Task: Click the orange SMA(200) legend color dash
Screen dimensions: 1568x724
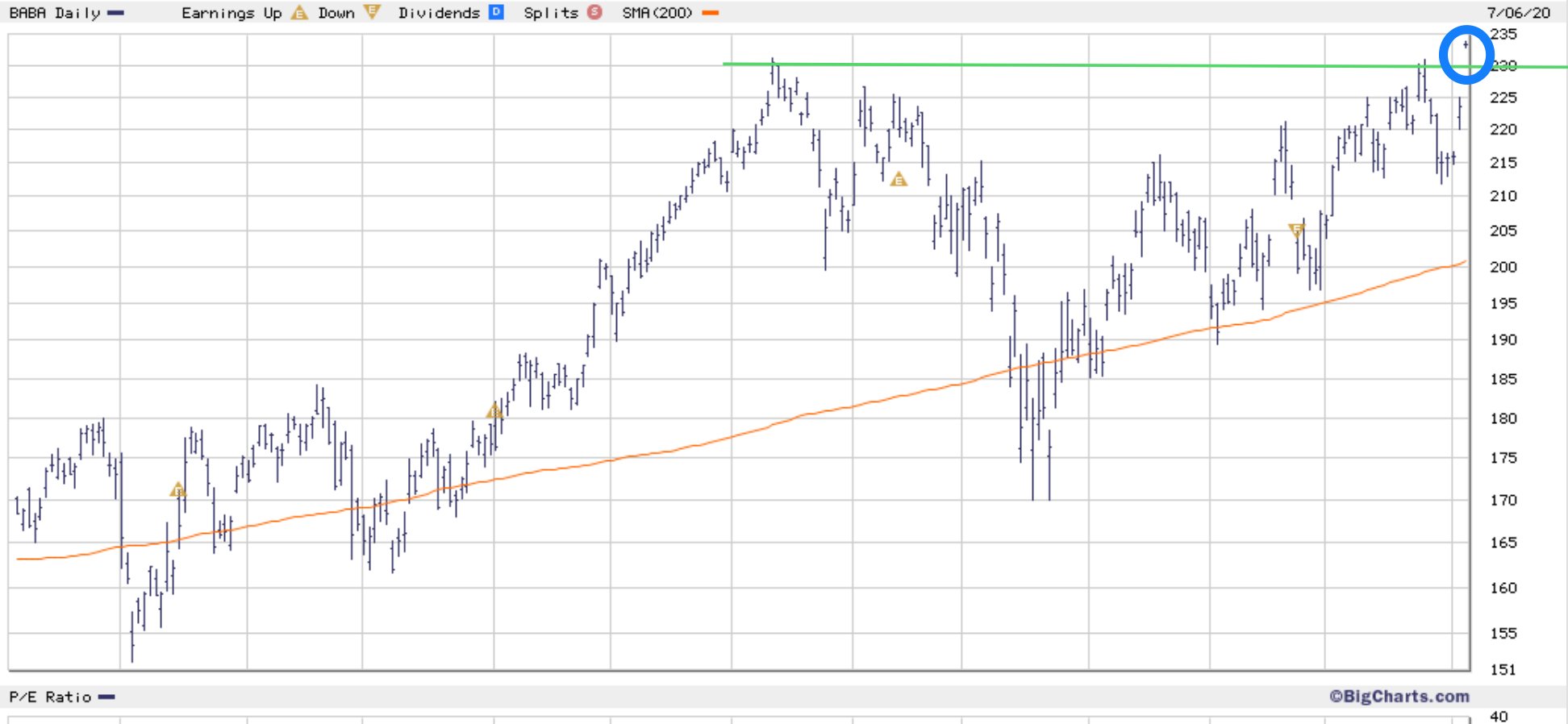Action: coord(710,13)
